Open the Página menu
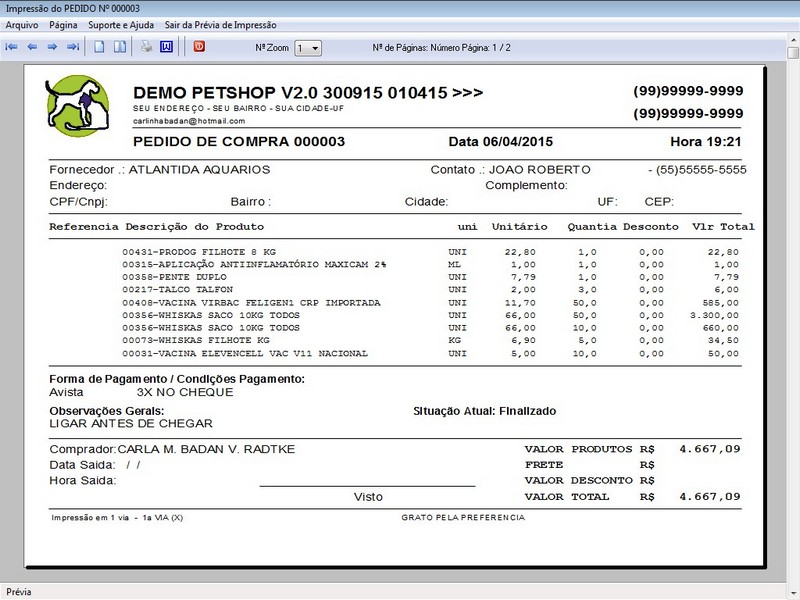The width and height of the screenshot is (800, 600). [x=63, y=24]
